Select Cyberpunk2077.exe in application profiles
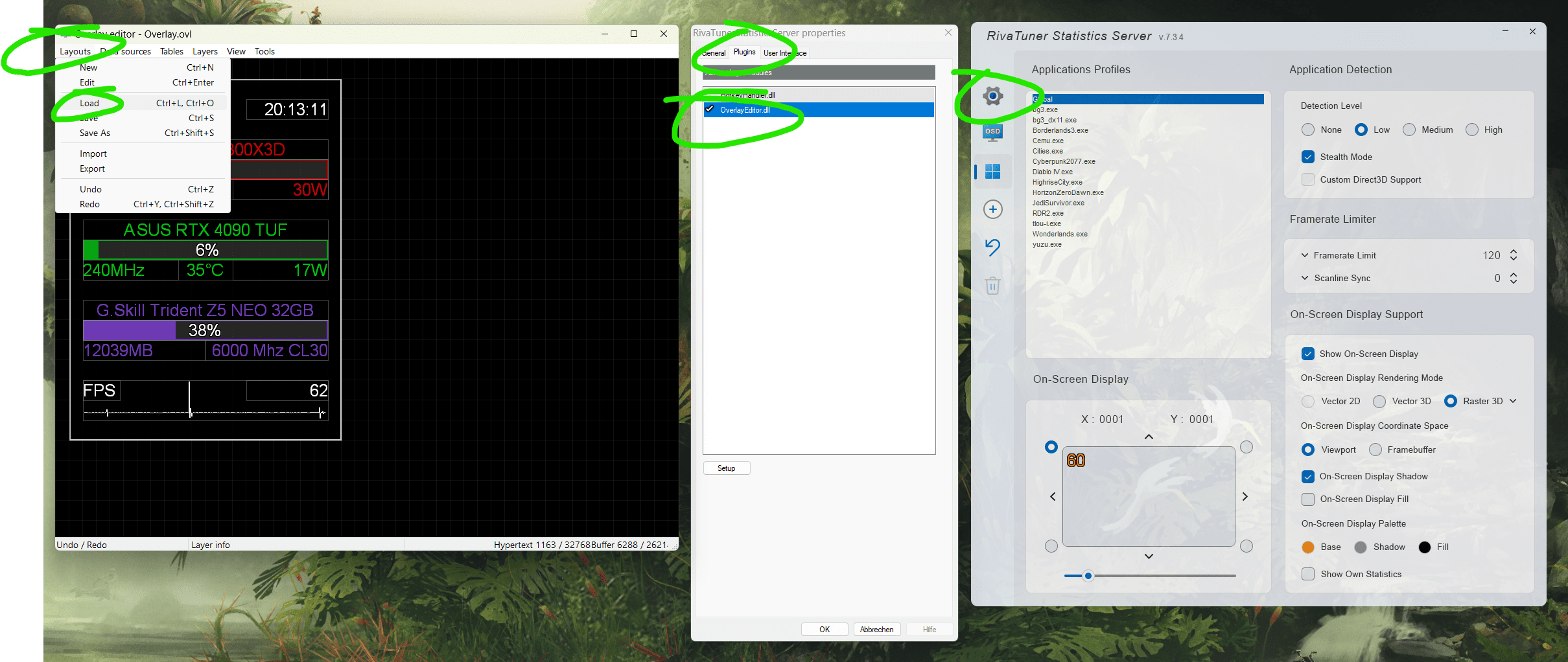 click(1064, 161)
